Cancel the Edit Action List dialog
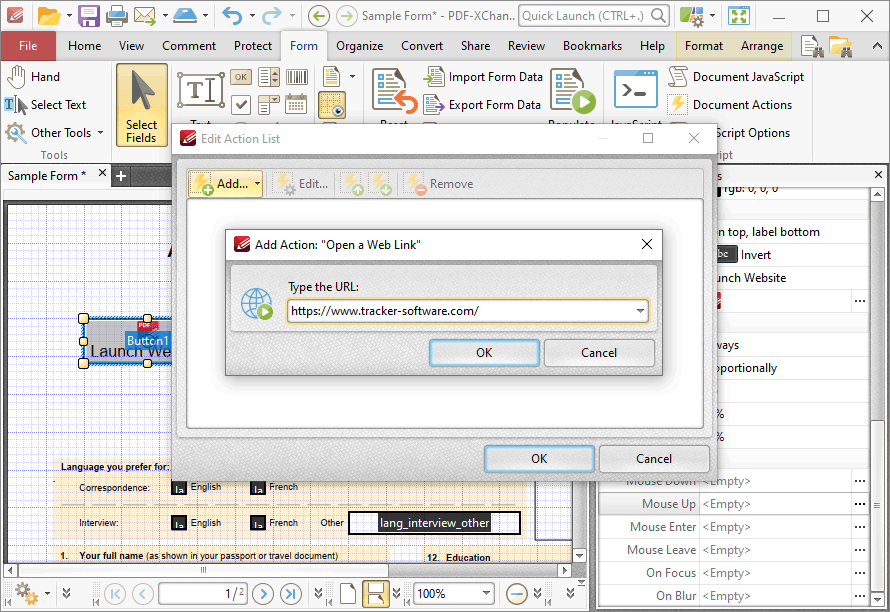 (x=654, y=459)
